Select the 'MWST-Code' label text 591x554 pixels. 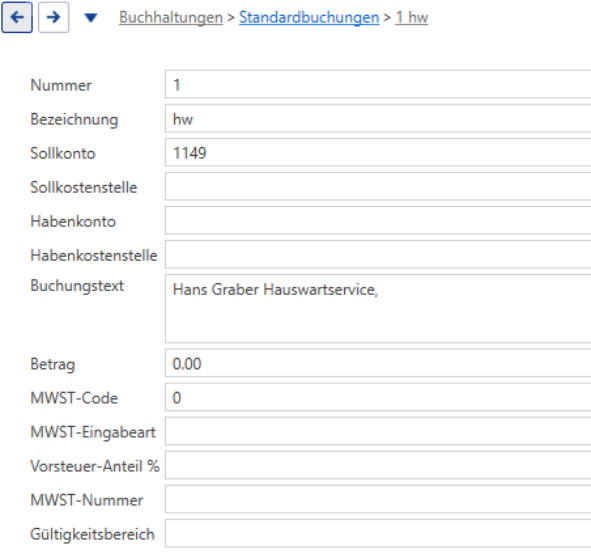point(74,398)
